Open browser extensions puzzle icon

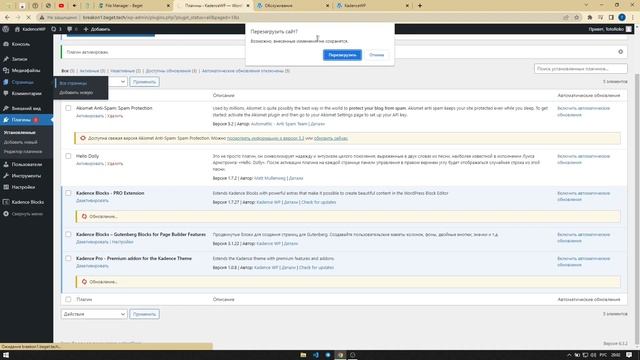pos(589,18)
